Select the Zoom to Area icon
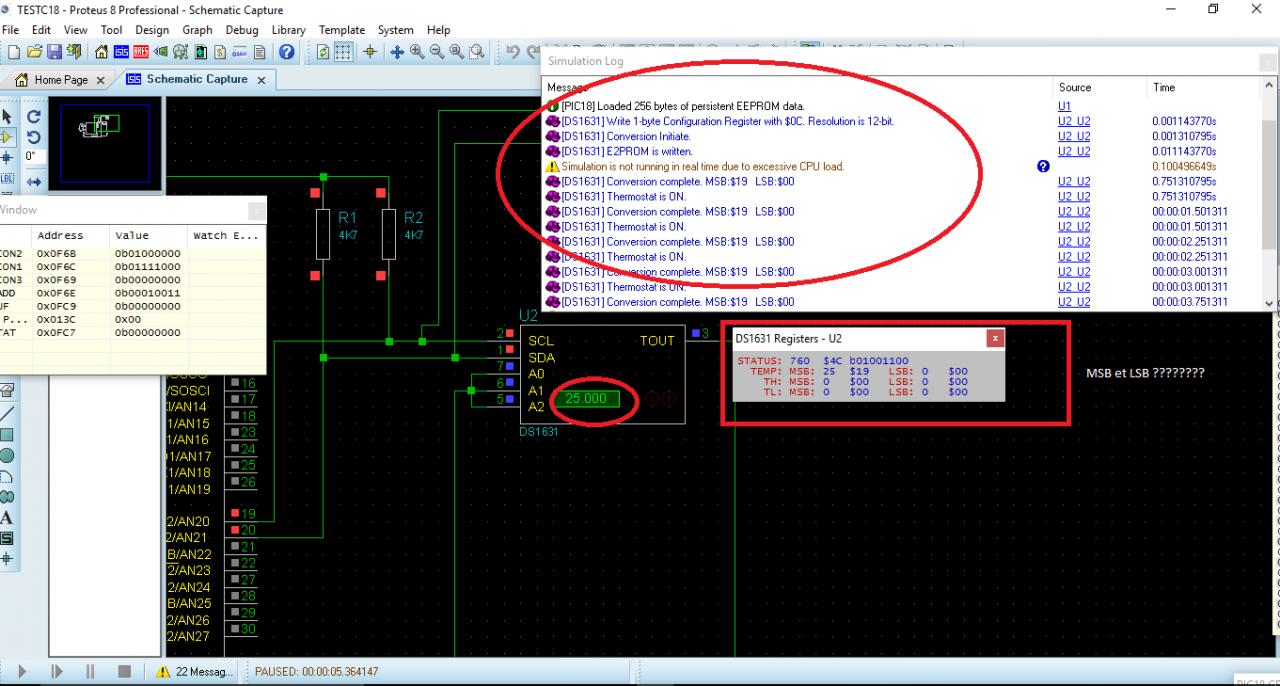1280x686 pixels. click(477, 52)
